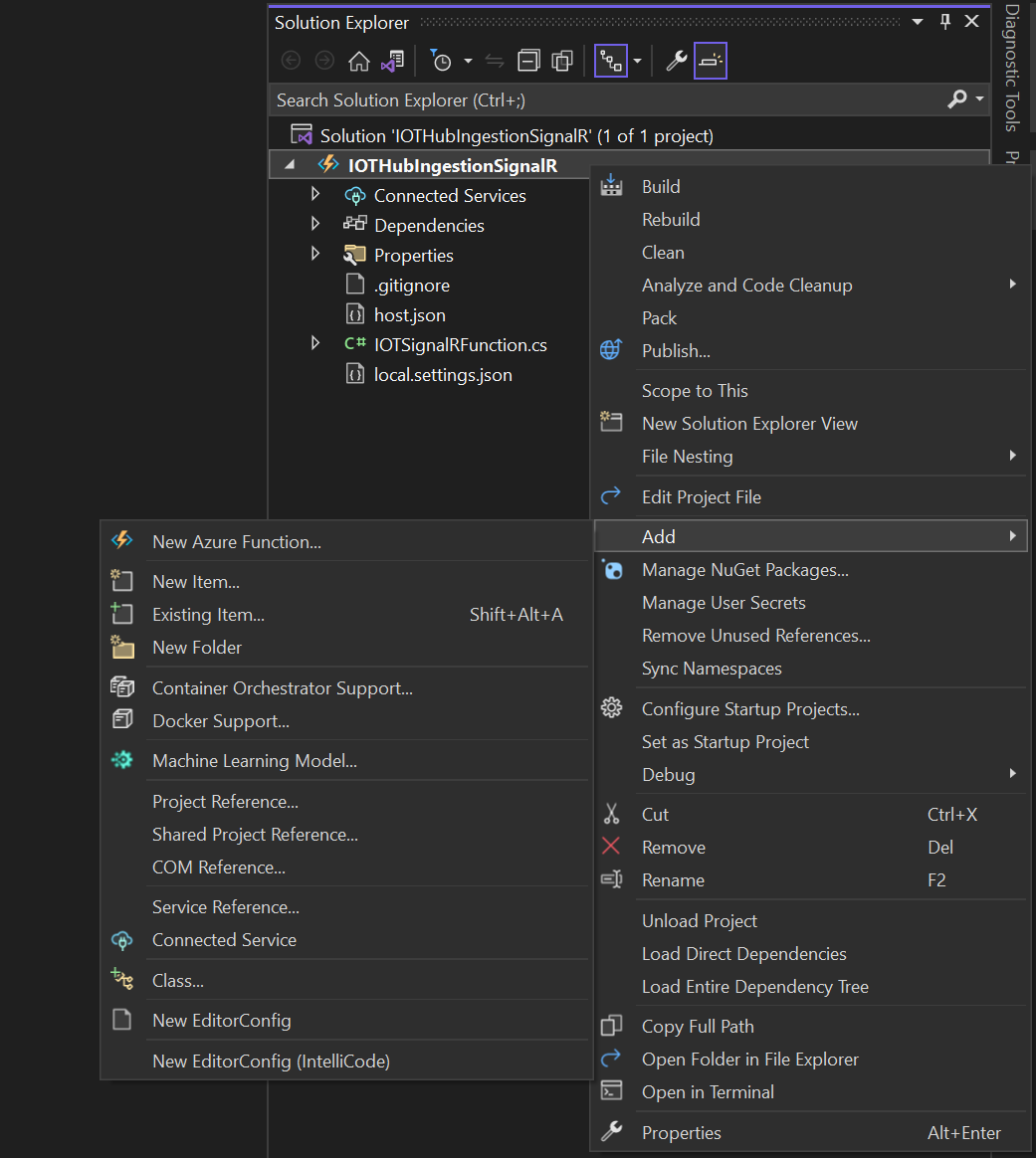Click Open Folder in File Explorer icon

(x=611, y=1058)
